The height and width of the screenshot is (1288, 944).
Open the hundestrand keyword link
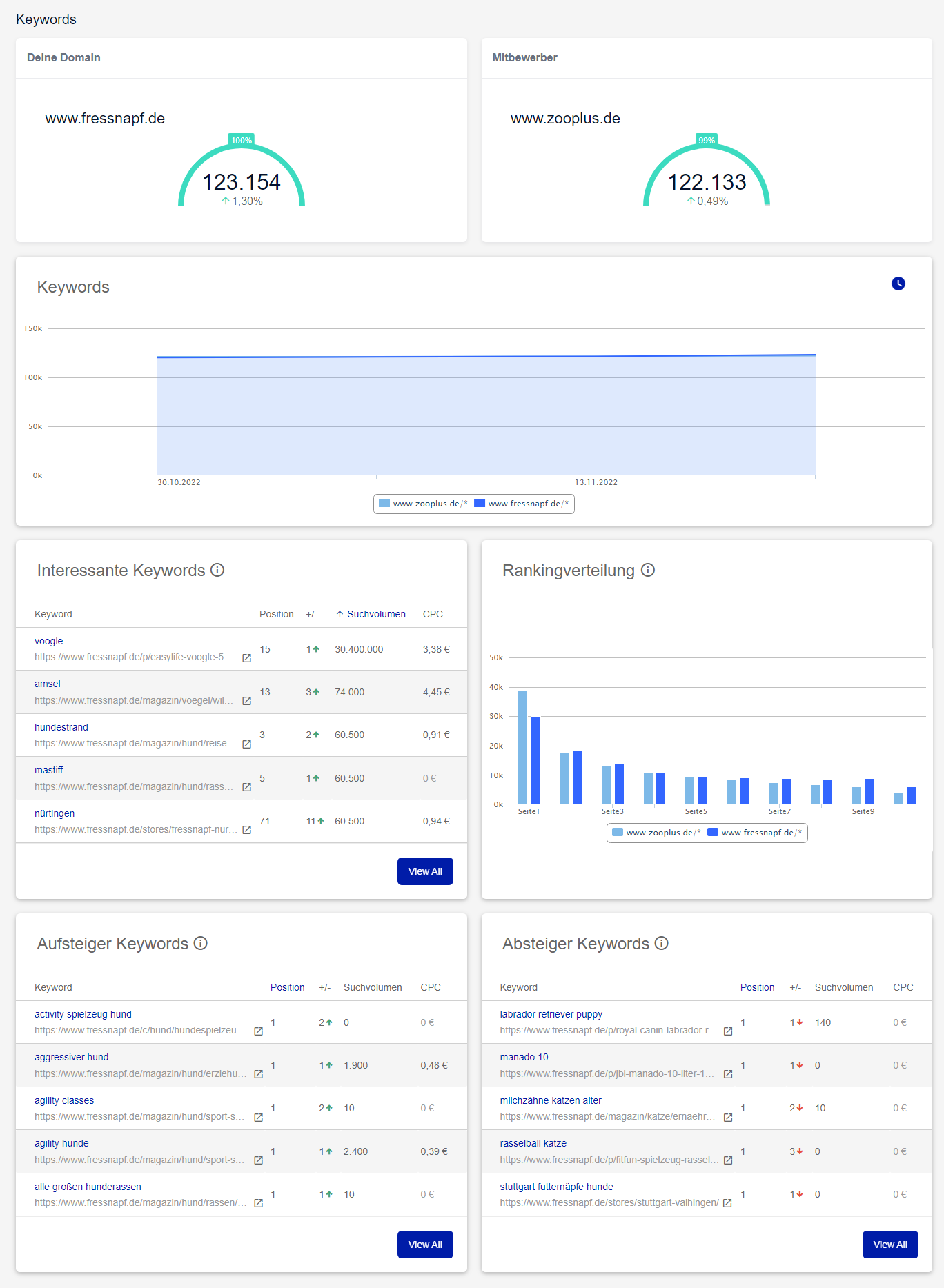coord(61,727)
